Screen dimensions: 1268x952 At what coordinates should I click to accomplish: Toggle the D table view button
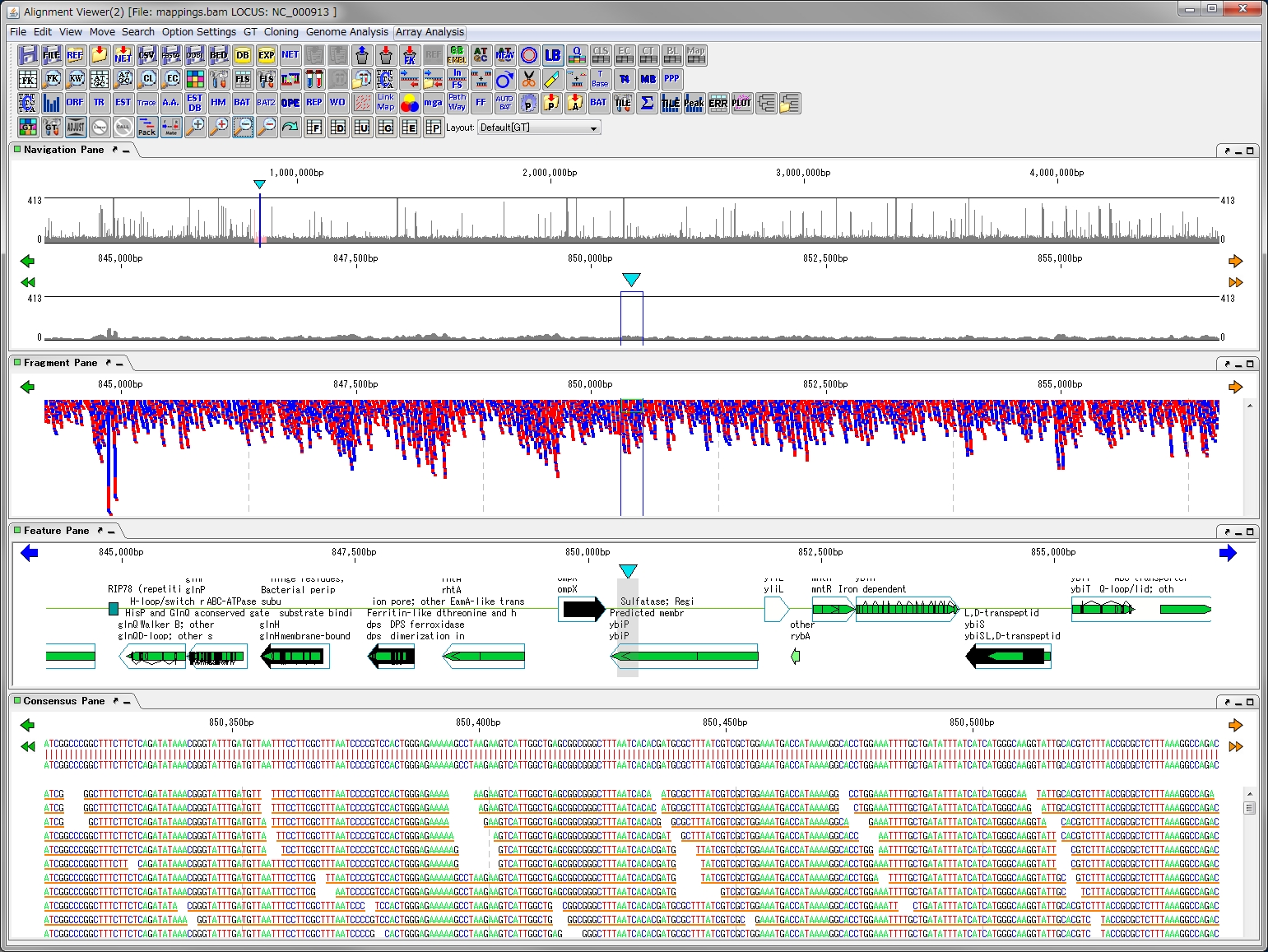(338, 127)
